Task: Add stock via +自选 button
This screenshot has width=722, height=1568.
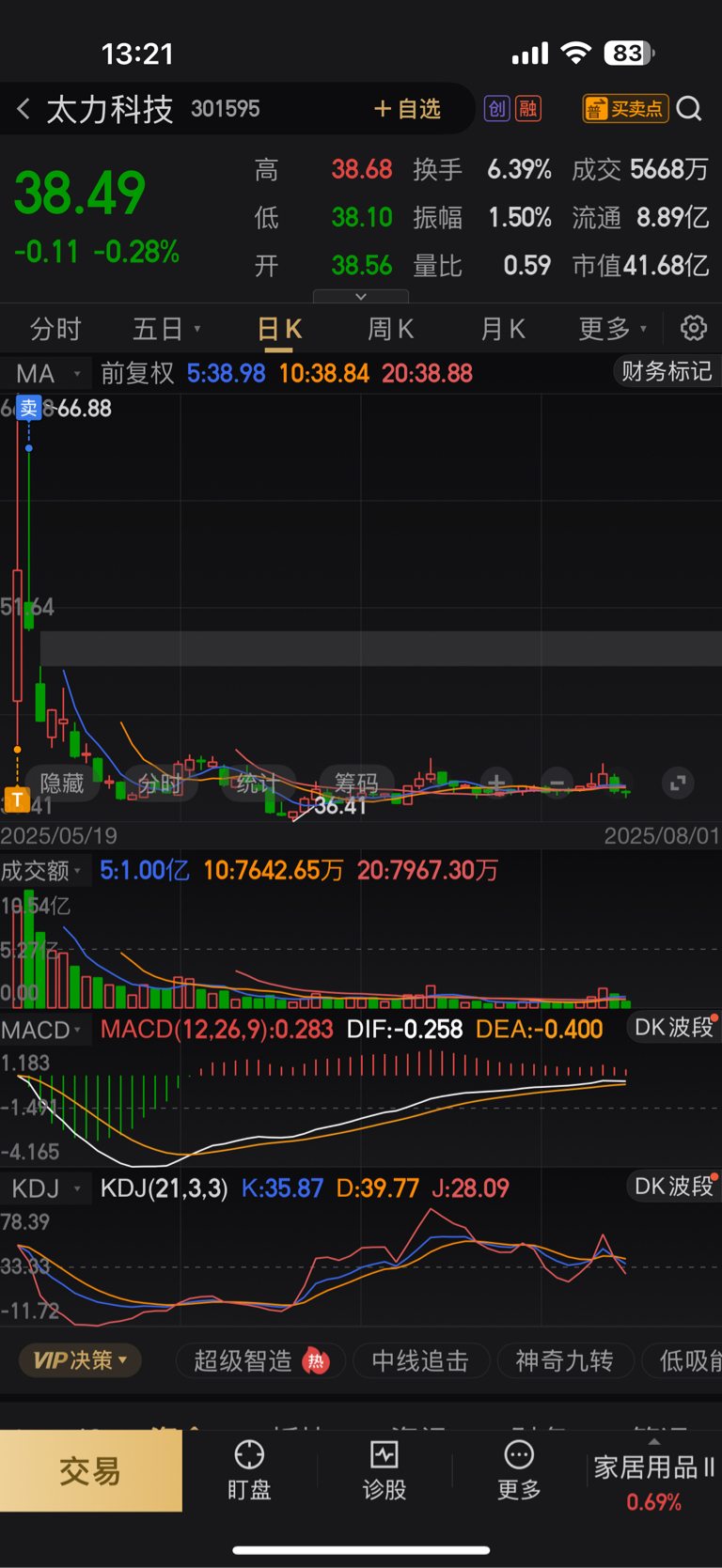Action: tap(407, 109)
